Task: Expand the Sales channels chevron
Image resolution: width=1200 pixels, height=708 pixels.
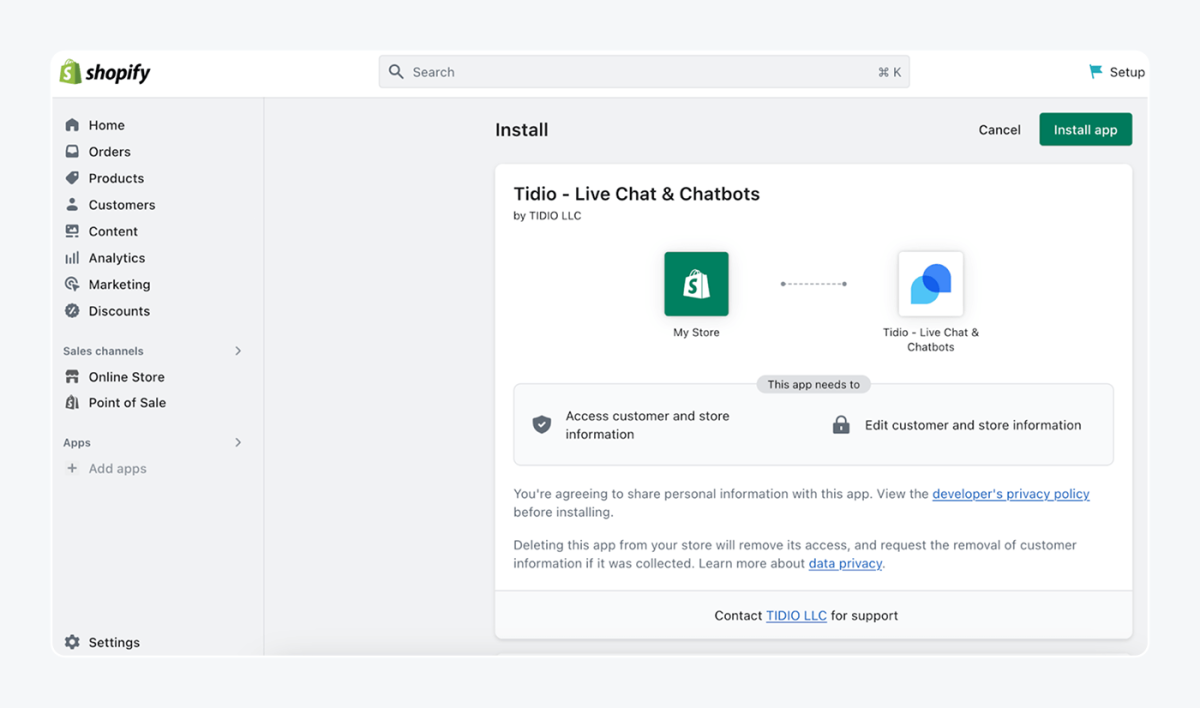Action: point(238,351)
